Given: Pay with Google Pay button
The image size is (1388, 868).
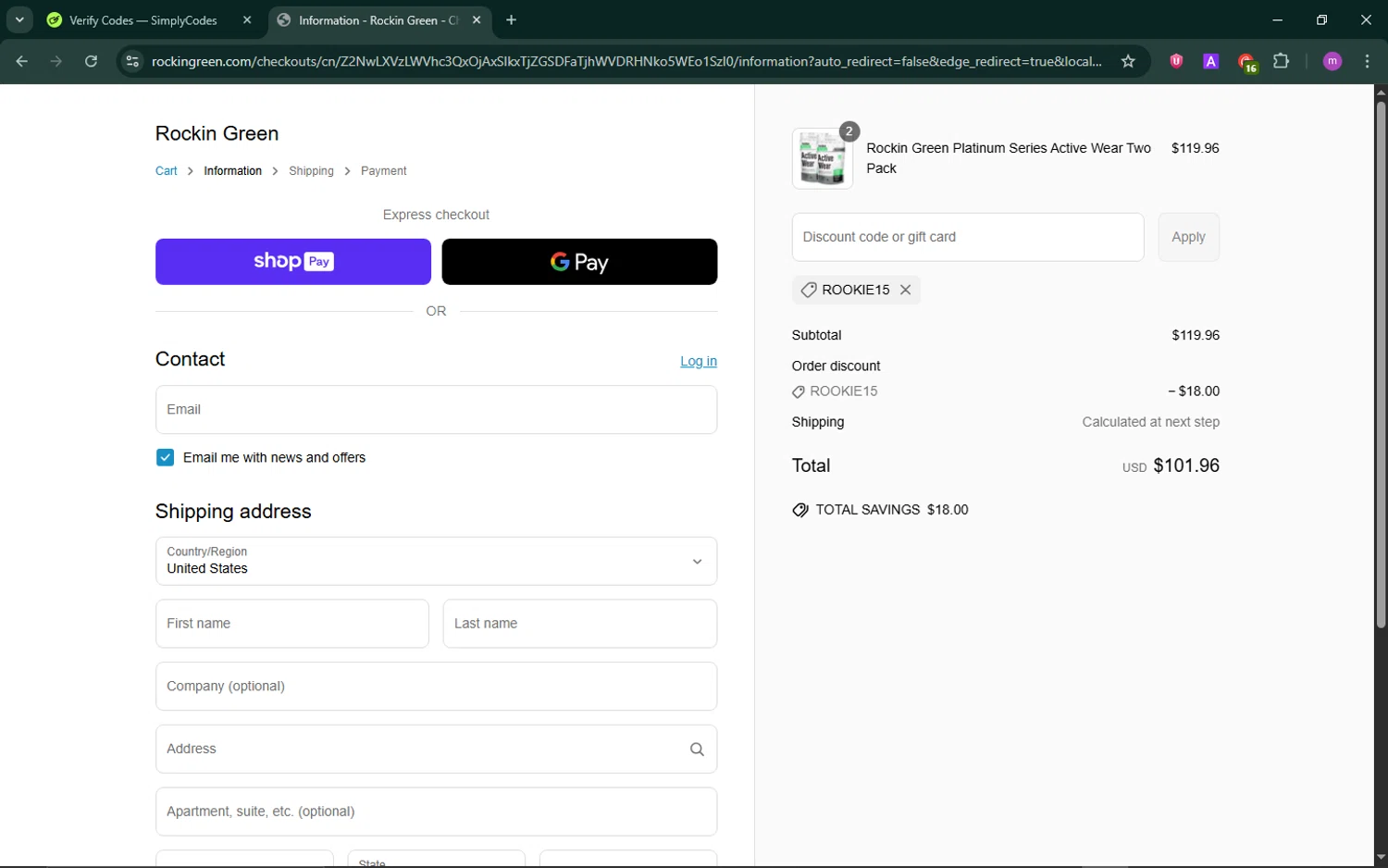Looking at the screenshot, I should (579, 262).
